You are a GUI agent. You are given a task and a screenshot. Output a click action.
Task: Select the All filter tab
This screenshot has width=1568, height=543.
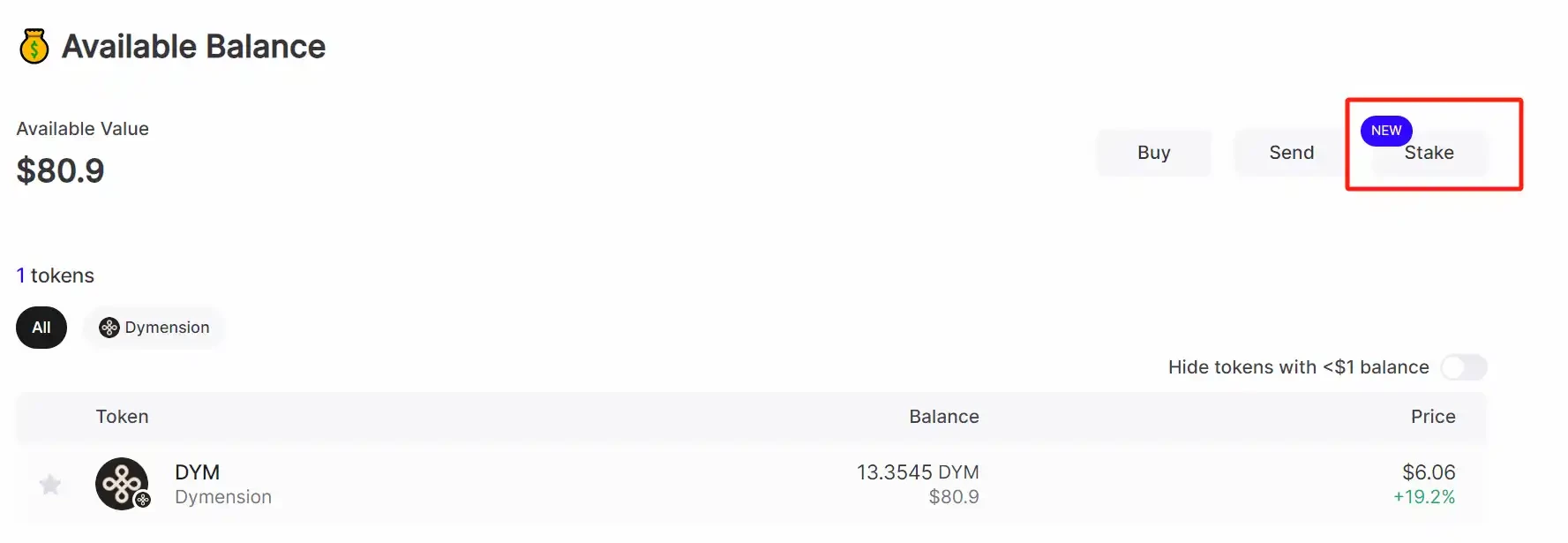(41, 328)
